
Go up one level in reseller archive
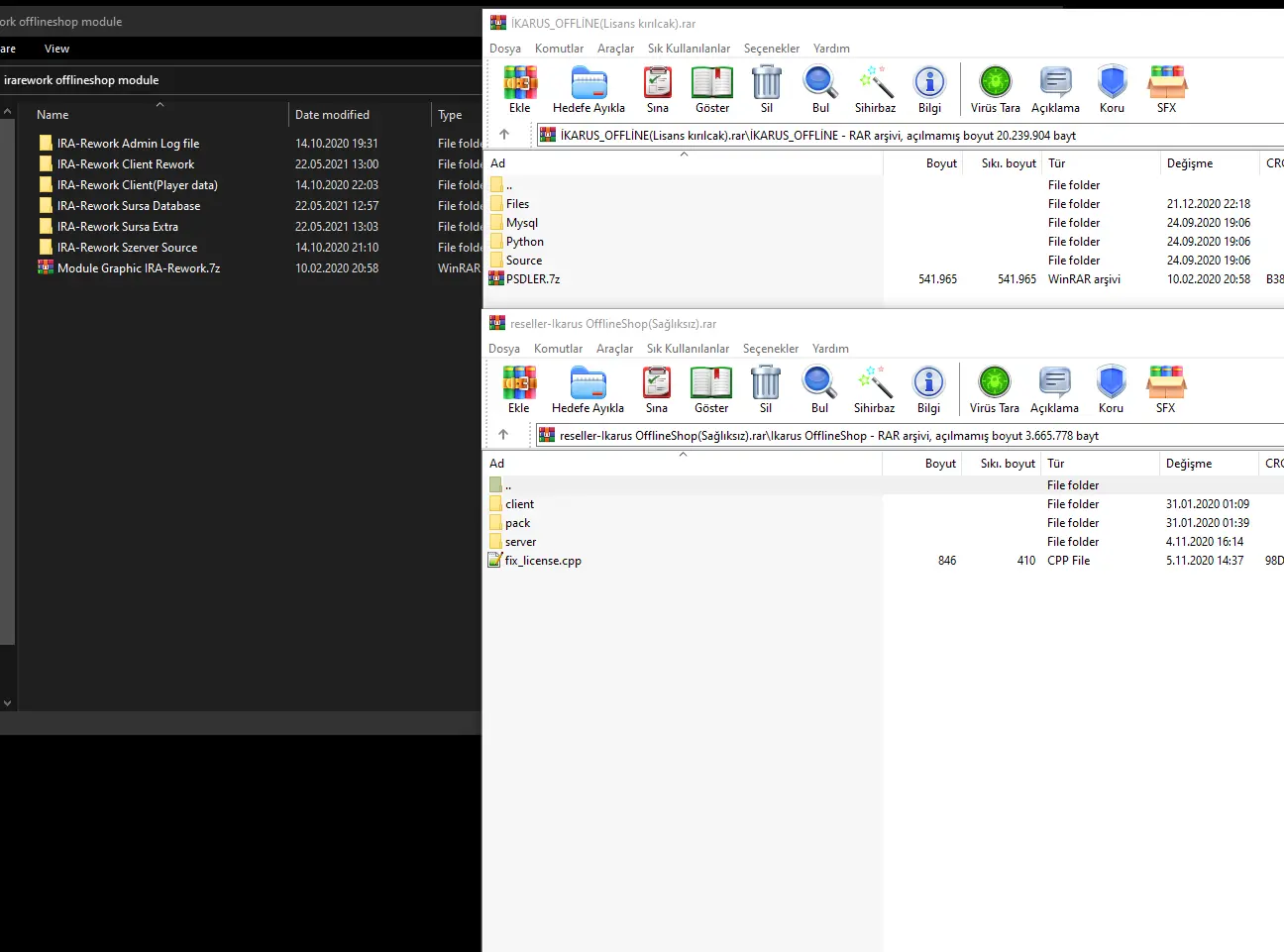[x=503, y=435]
